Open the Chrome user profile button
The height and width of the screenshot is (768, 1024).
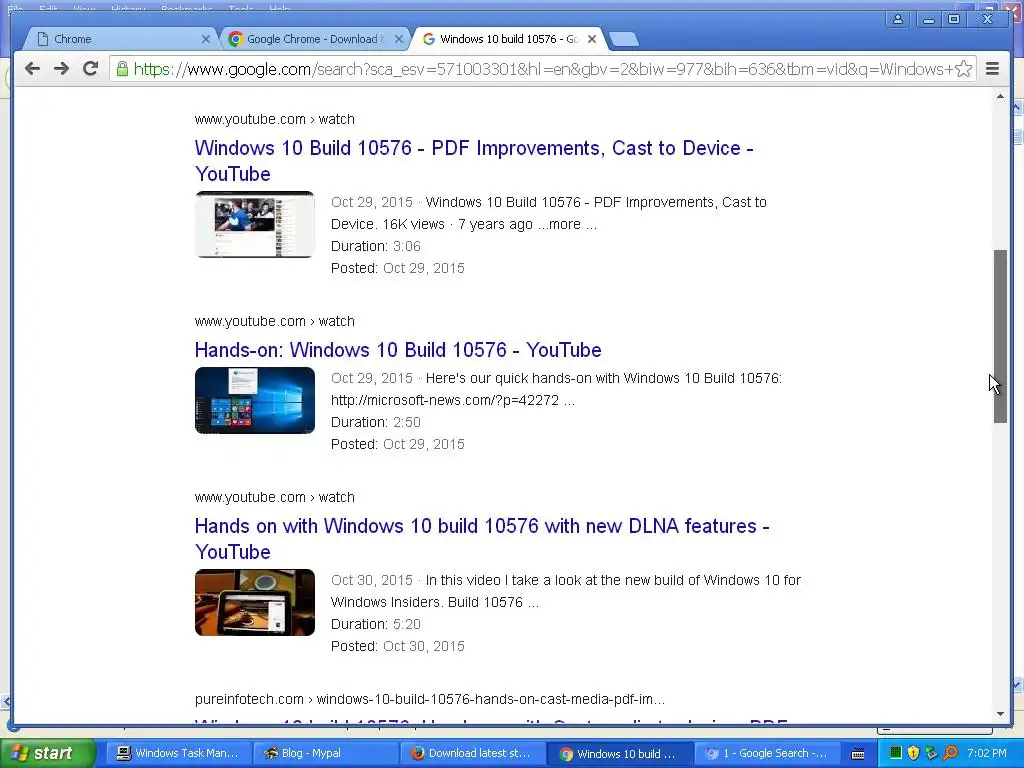(x=898, y=19)
